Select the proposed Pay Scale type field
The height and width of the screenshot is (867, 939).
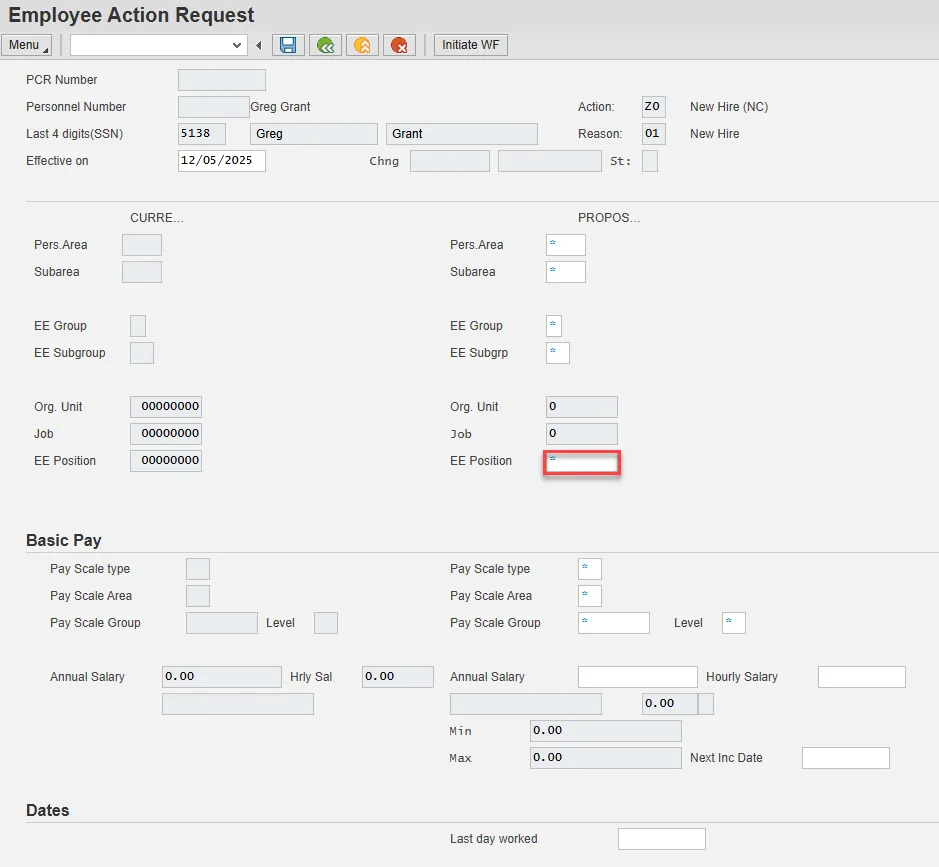[589, 569]
